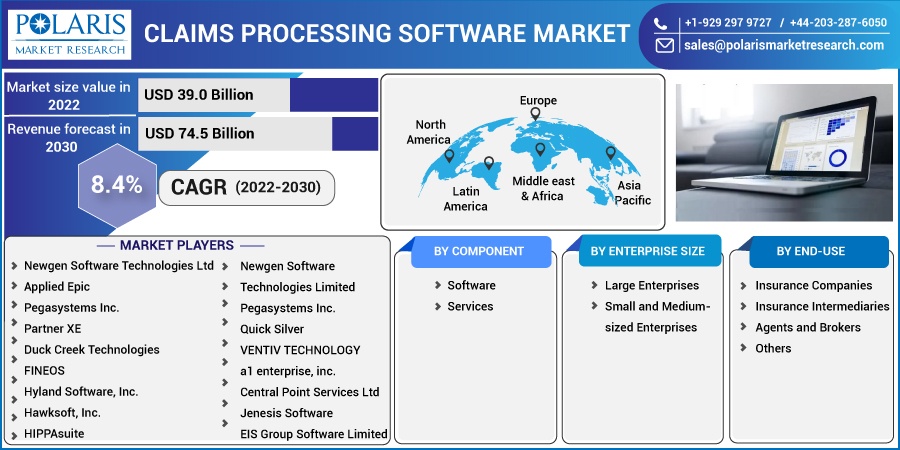This screenshot has height=450, width=900.
Task: Click the By Enterprise Size header
Action: tap(648, 251)
